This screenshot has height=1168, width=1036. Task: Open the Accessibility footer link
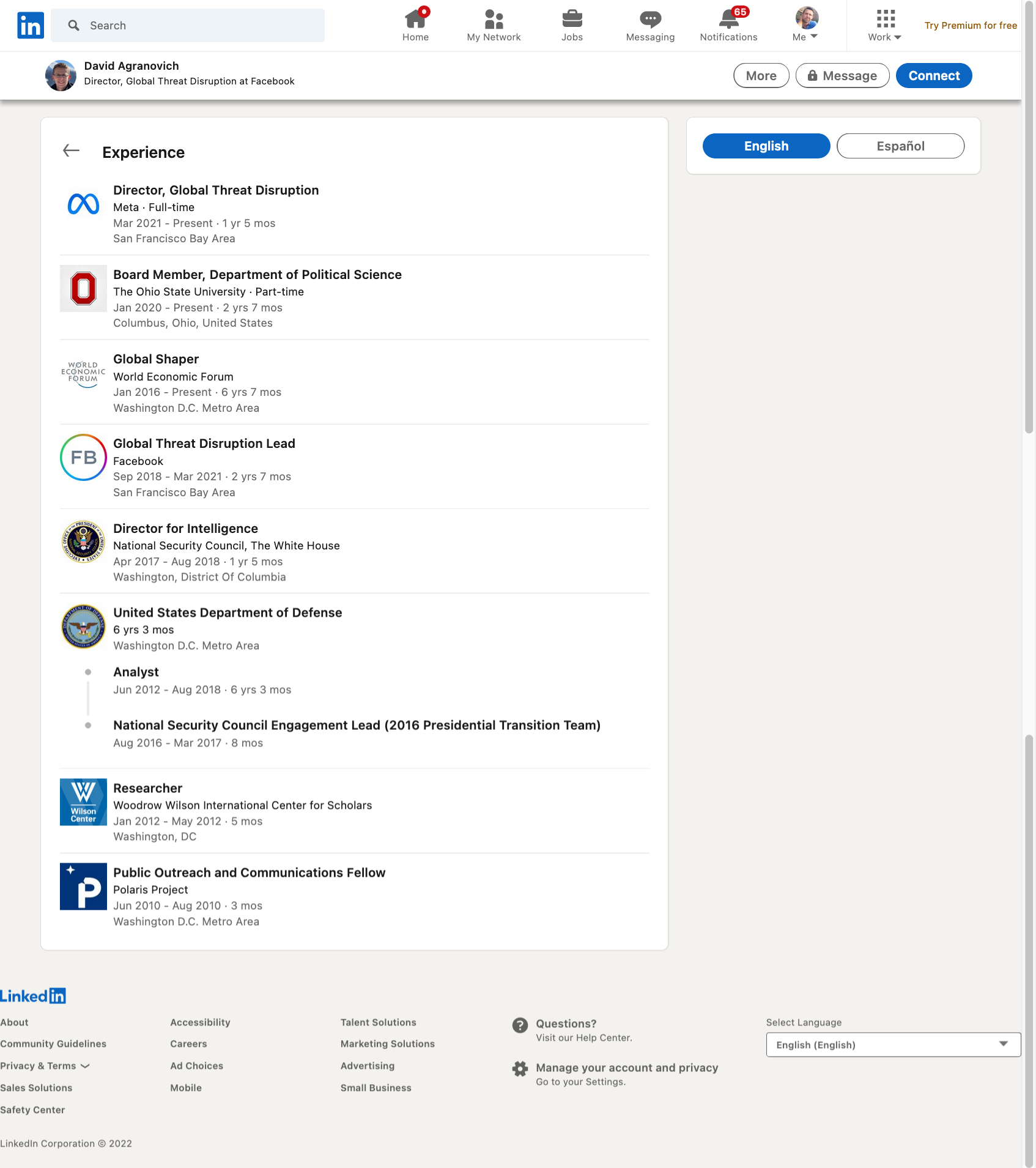200,1022
